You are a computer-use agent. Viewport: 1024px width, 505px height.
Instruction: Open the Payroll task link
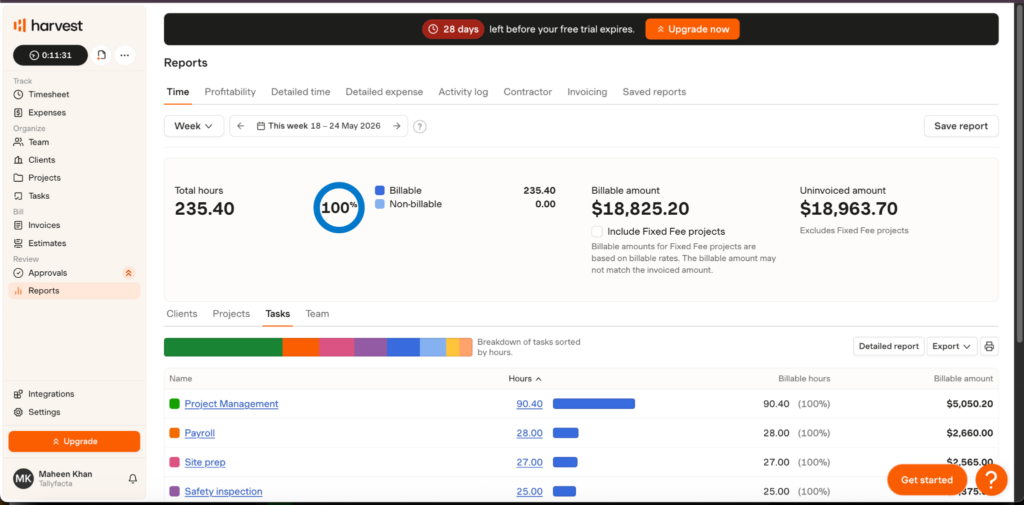[x=200, y=433]
